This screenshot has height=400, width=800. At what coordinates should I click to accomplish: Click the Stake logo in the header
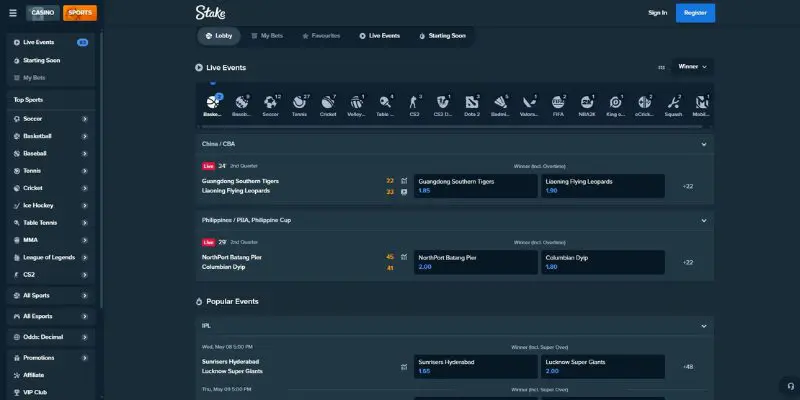click(x=210, y=13)
